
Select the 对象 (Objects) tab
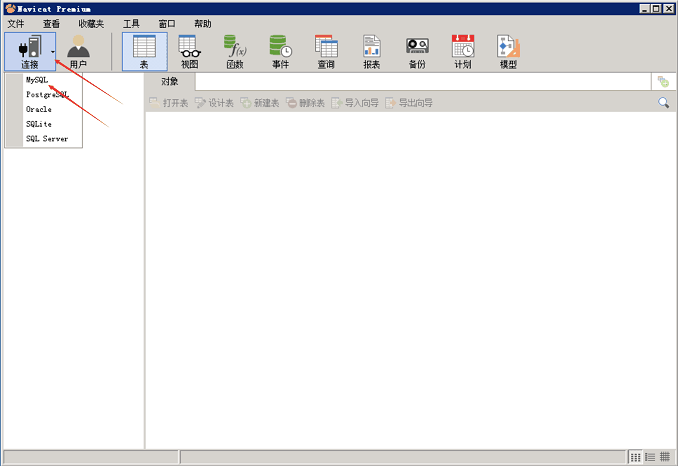[170, 82]
